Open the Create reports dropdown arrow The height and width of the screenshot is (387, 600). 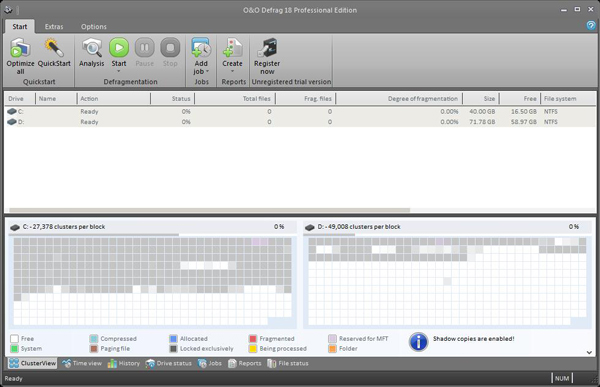pos(232,71)
